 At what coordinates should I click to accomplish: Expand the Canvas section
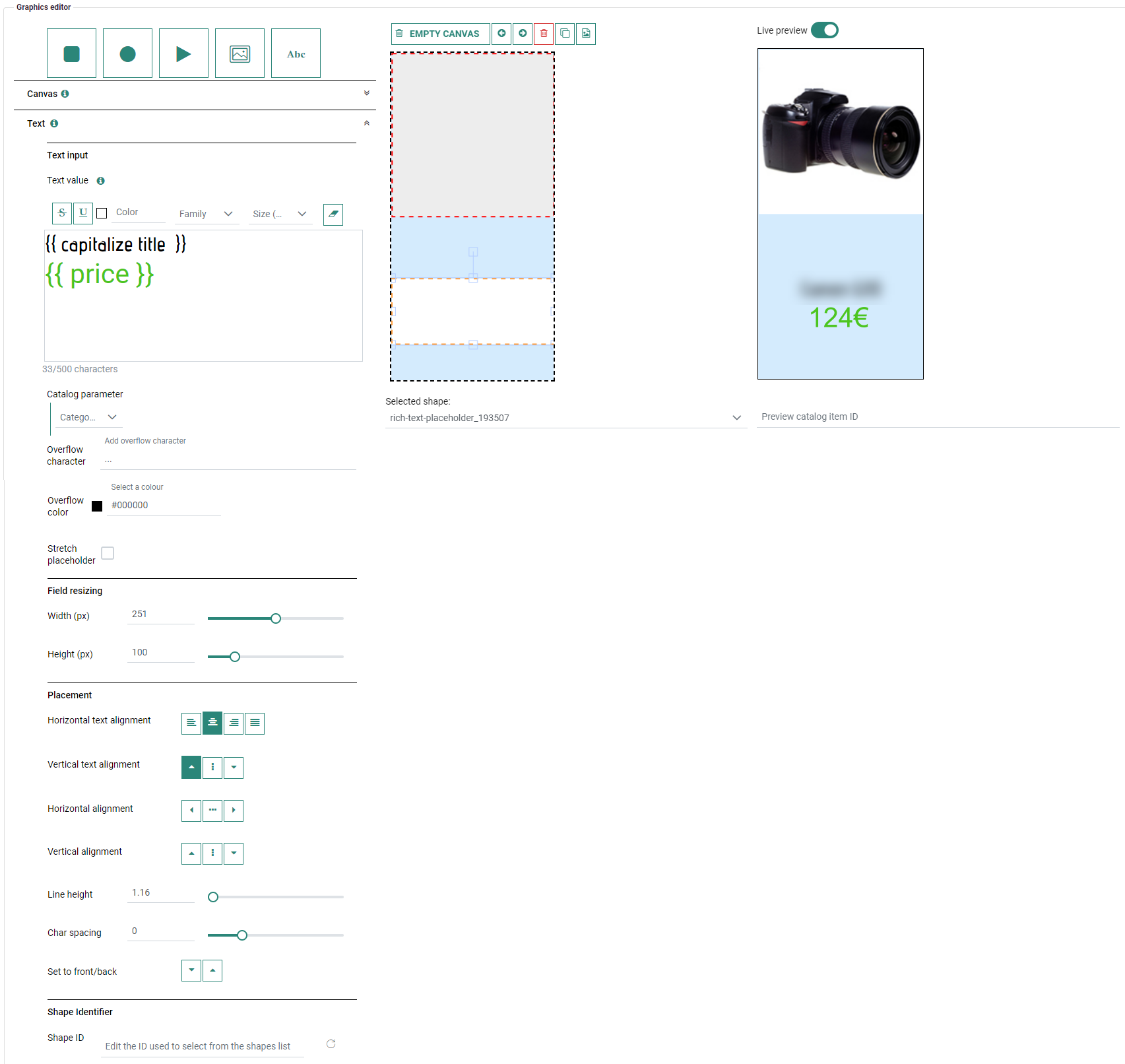coord(366,94)
